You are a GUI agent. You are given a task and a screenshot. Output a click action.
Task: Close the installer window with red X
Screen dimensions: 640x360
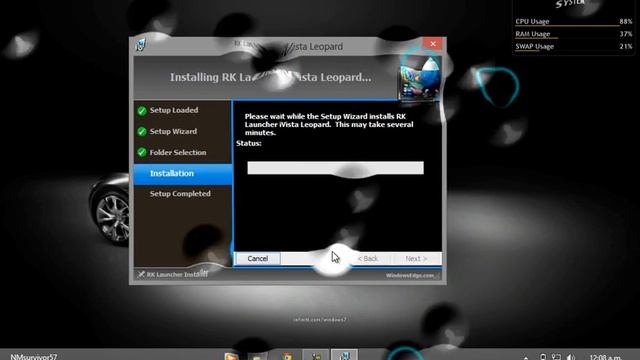pyautogui.click(x=433, y=44)
